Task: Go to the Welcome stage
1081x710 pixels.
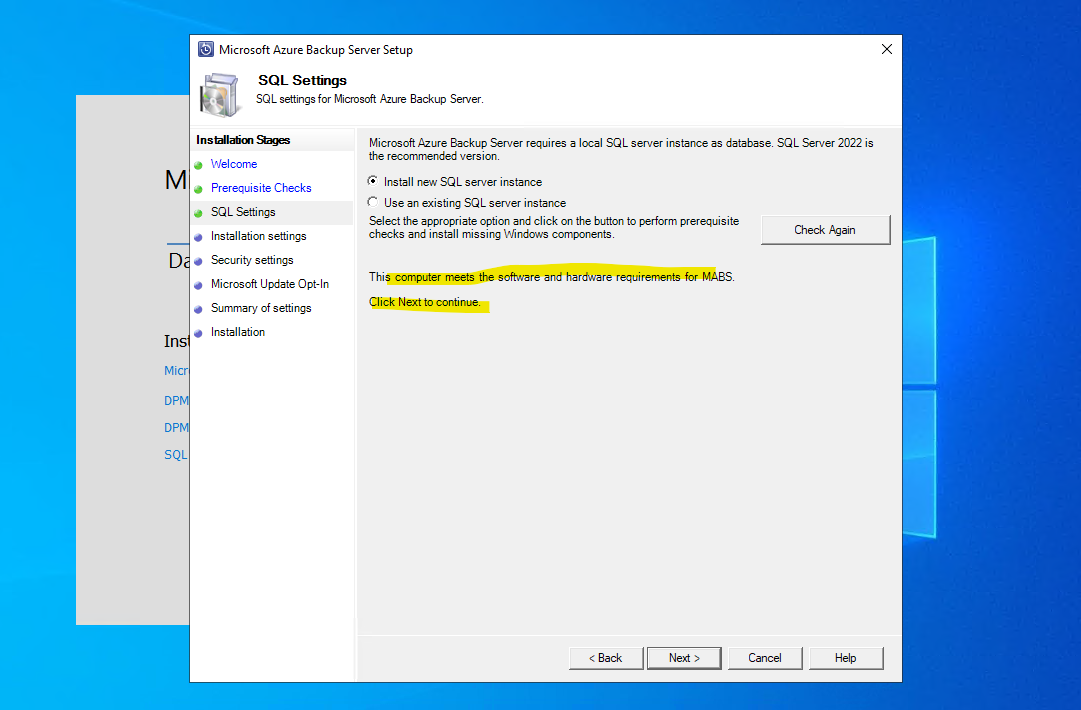Action: pyautogui.click(x=234, y=164)
